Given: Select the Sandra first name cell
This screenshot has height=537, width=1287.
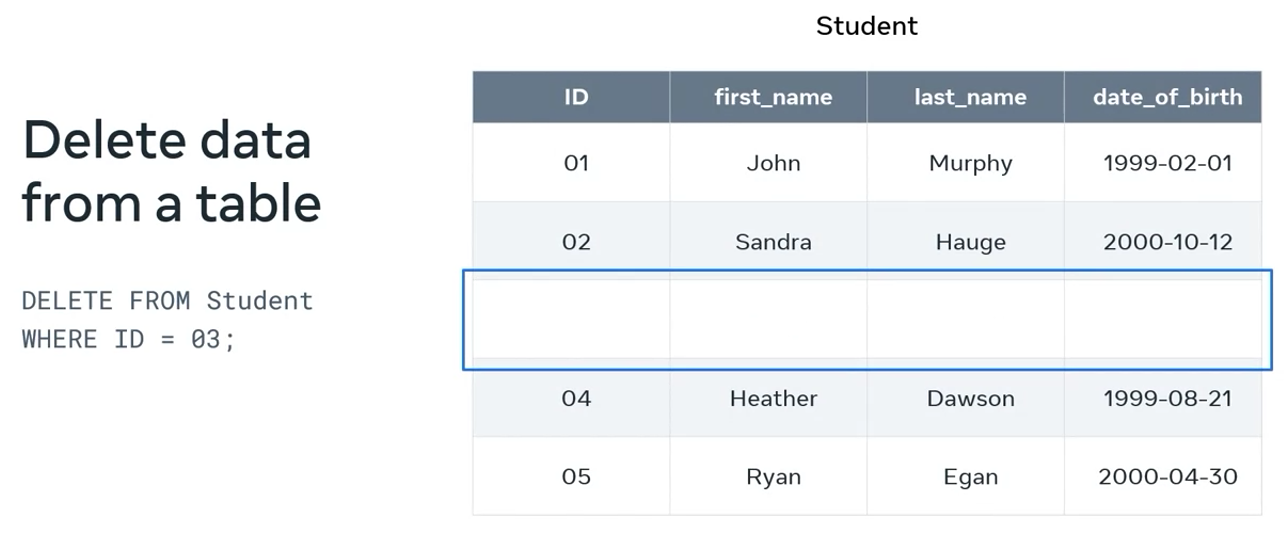Looking at the screenshot, I should (x=773, y=242).
